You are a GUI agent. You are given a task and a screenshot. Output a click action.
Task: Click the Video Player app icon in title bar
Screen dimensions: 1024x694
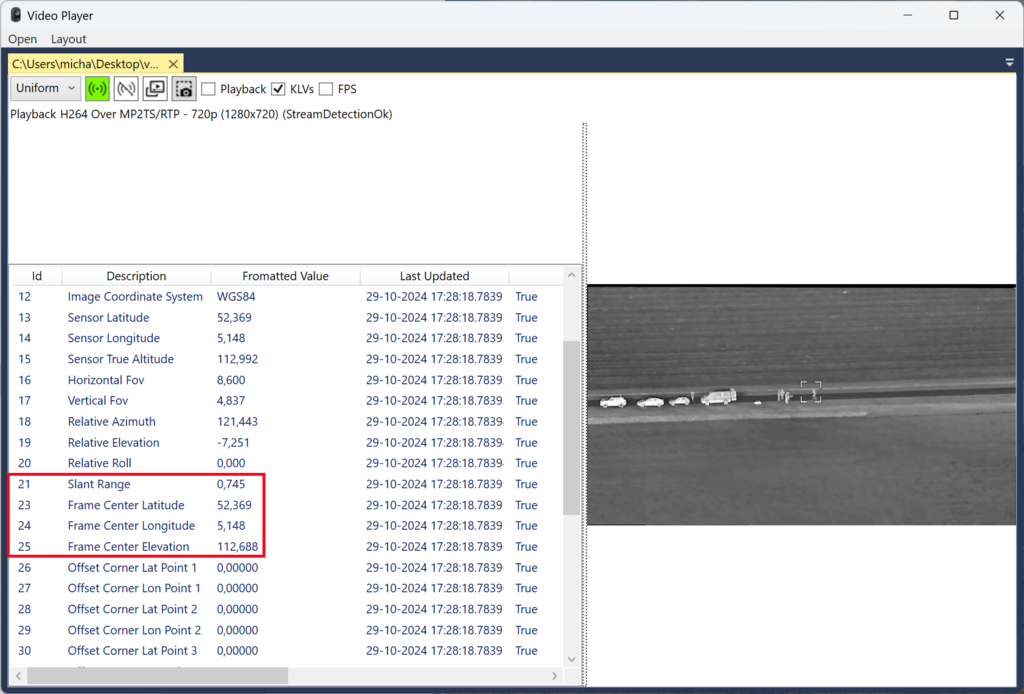(x=16, y=15)
